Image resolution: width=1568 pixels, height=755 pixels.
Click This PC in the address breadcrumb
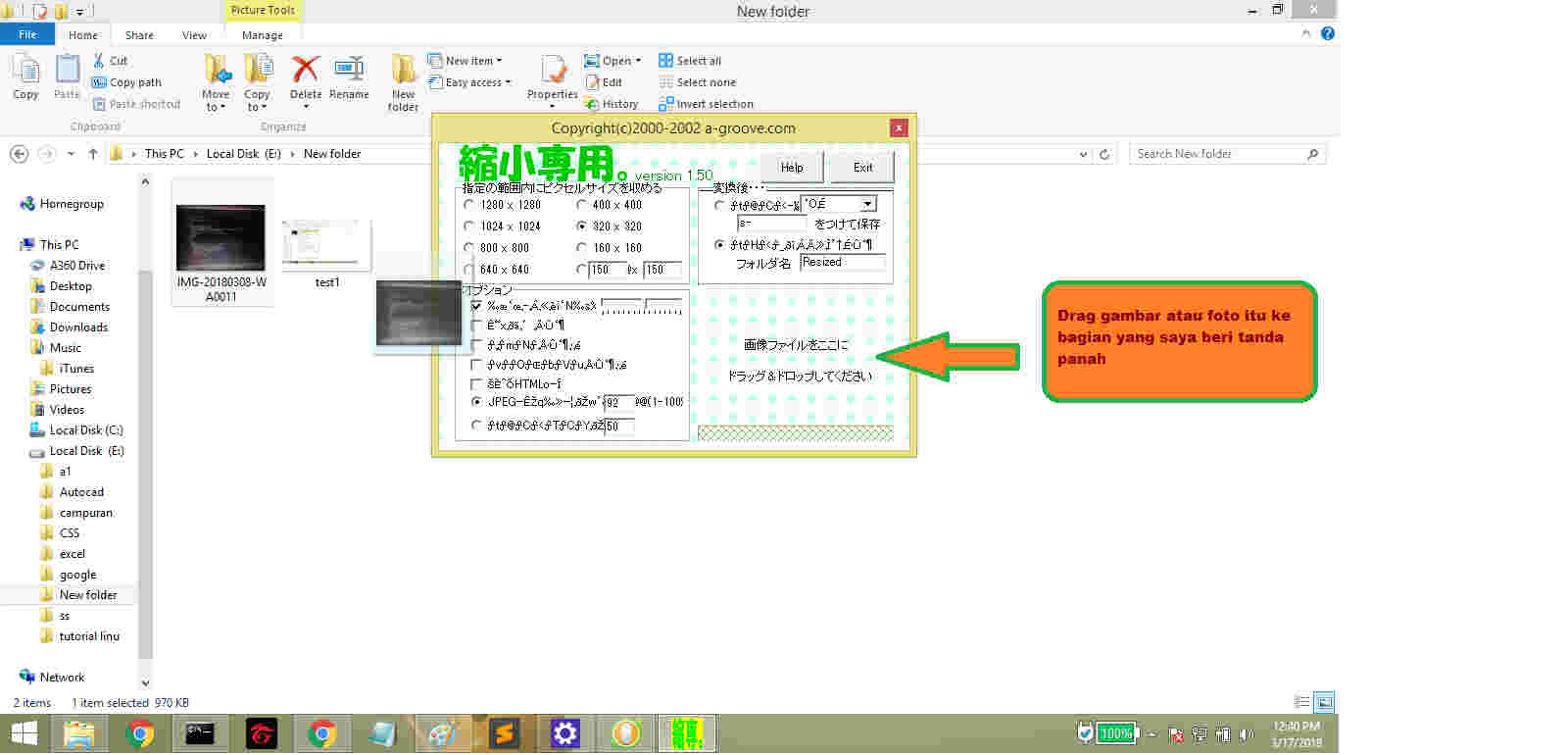click(x=165, y=154)
